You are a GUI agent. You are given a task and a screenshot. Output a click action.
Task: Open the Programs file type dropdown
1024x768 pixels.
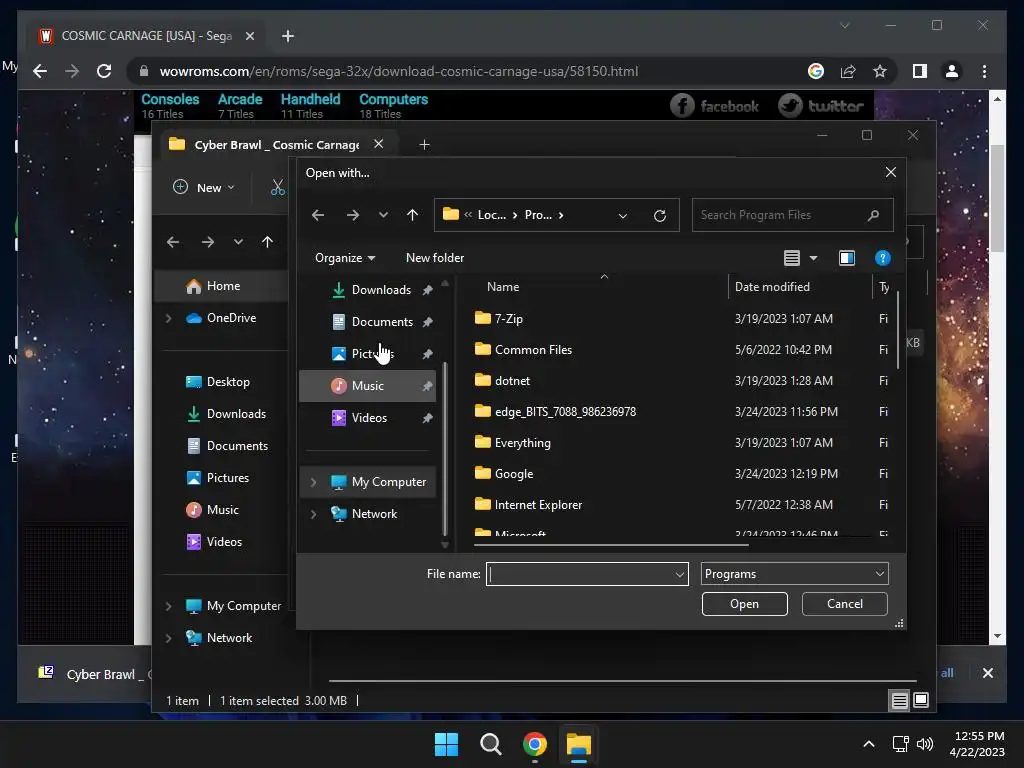[794, 574]
